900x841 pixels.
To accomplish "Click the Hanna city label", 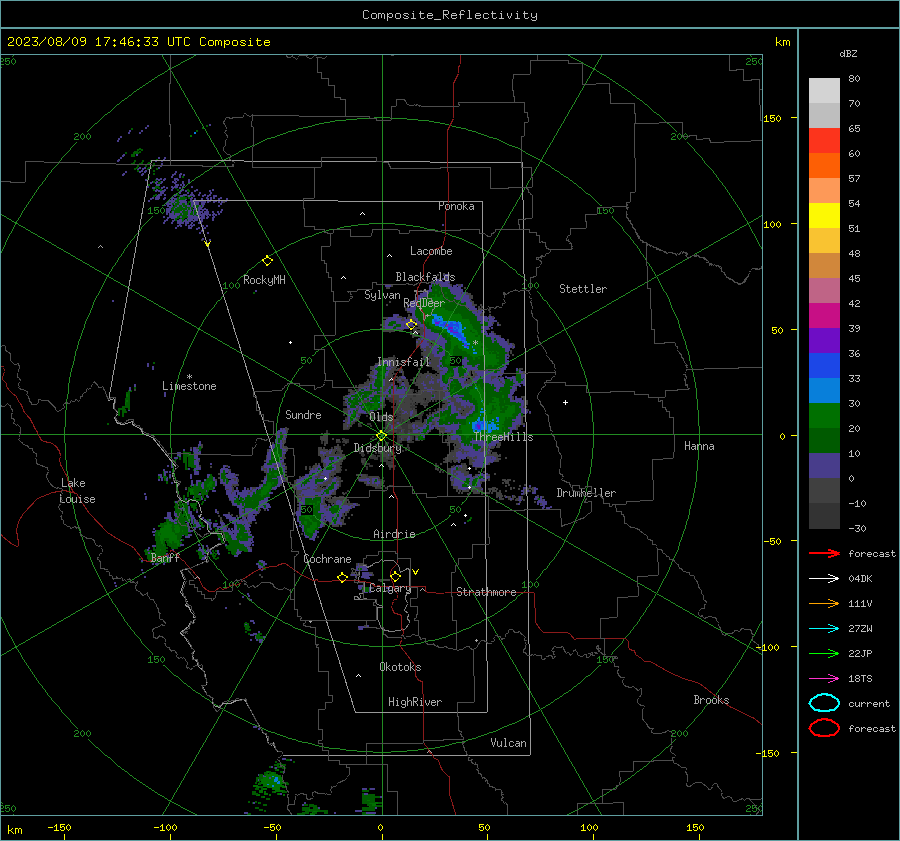I will pos(699,446).
